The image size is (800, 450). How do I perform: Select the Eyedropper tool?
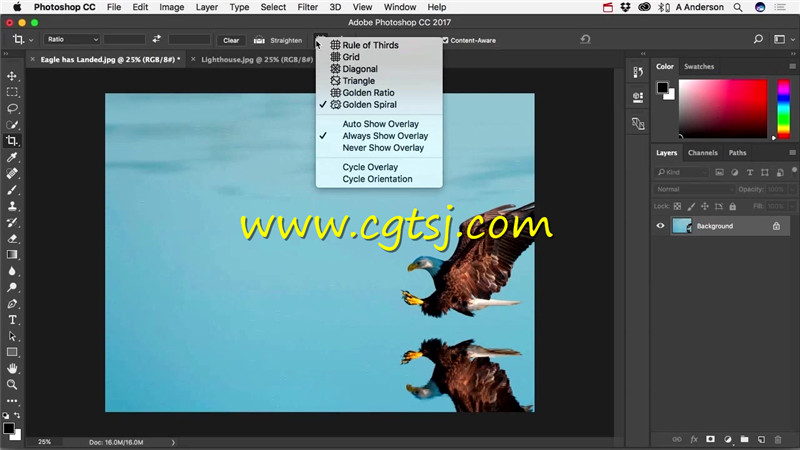pyautogui.click(x=12, y=157)
